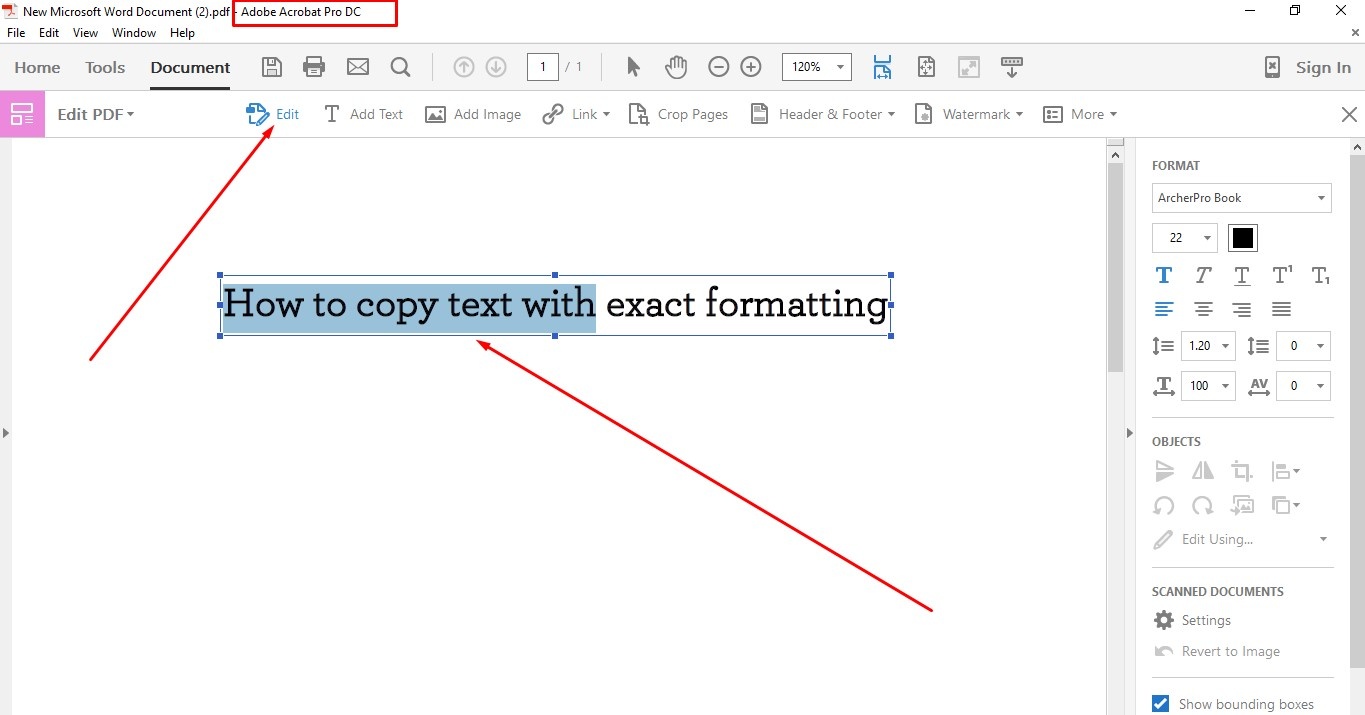Screen dimensions: 1365x715
Task: Apply italic T text style
Action: click(1203, 275)
